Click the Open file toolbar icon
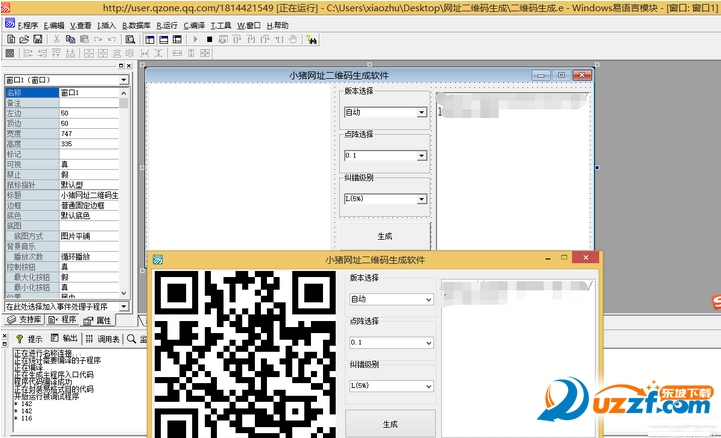721x438 pixels. [24, 40]
